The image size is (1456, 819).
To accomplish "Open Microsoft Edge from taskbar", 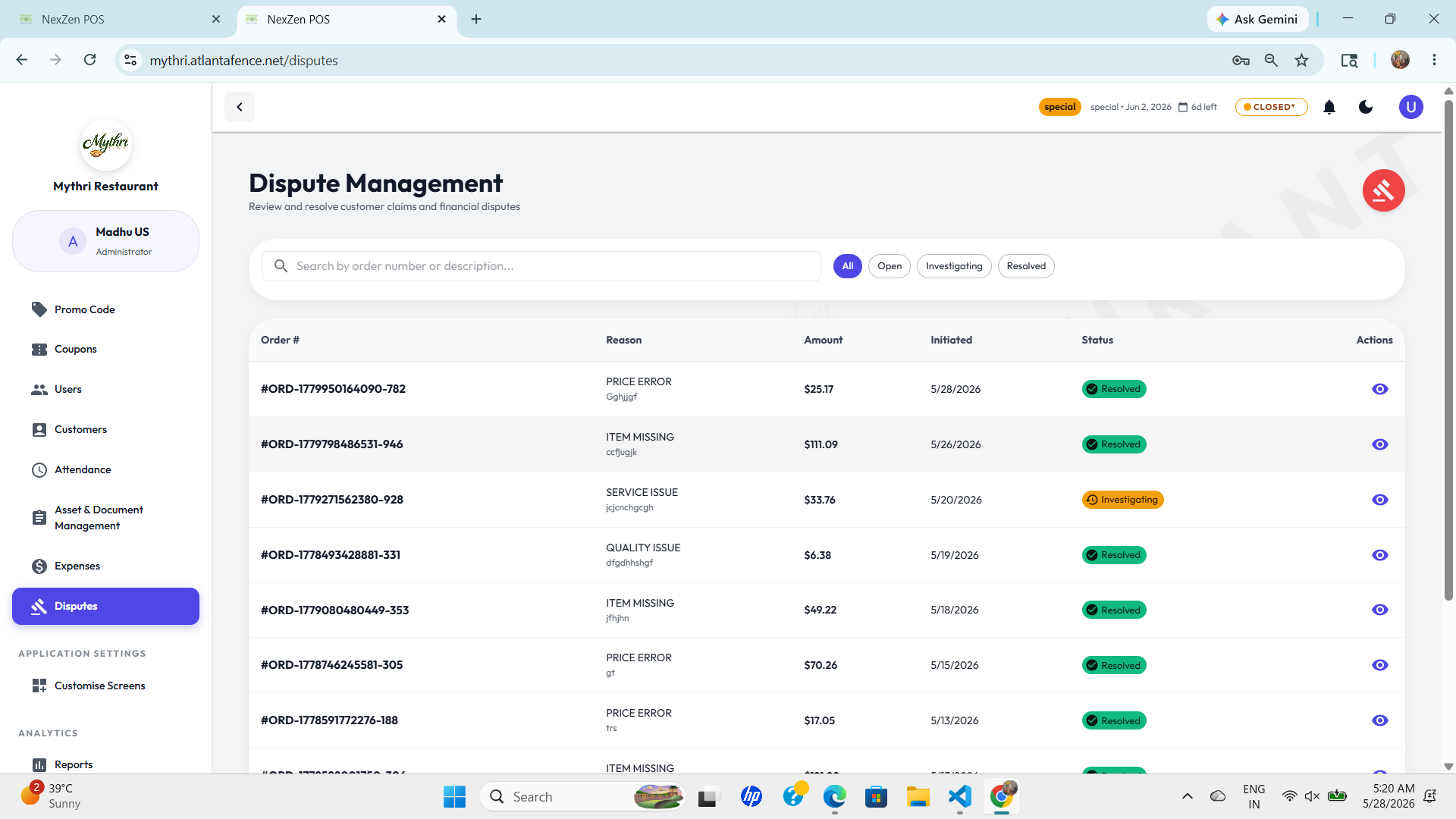I will click(834, 796).
